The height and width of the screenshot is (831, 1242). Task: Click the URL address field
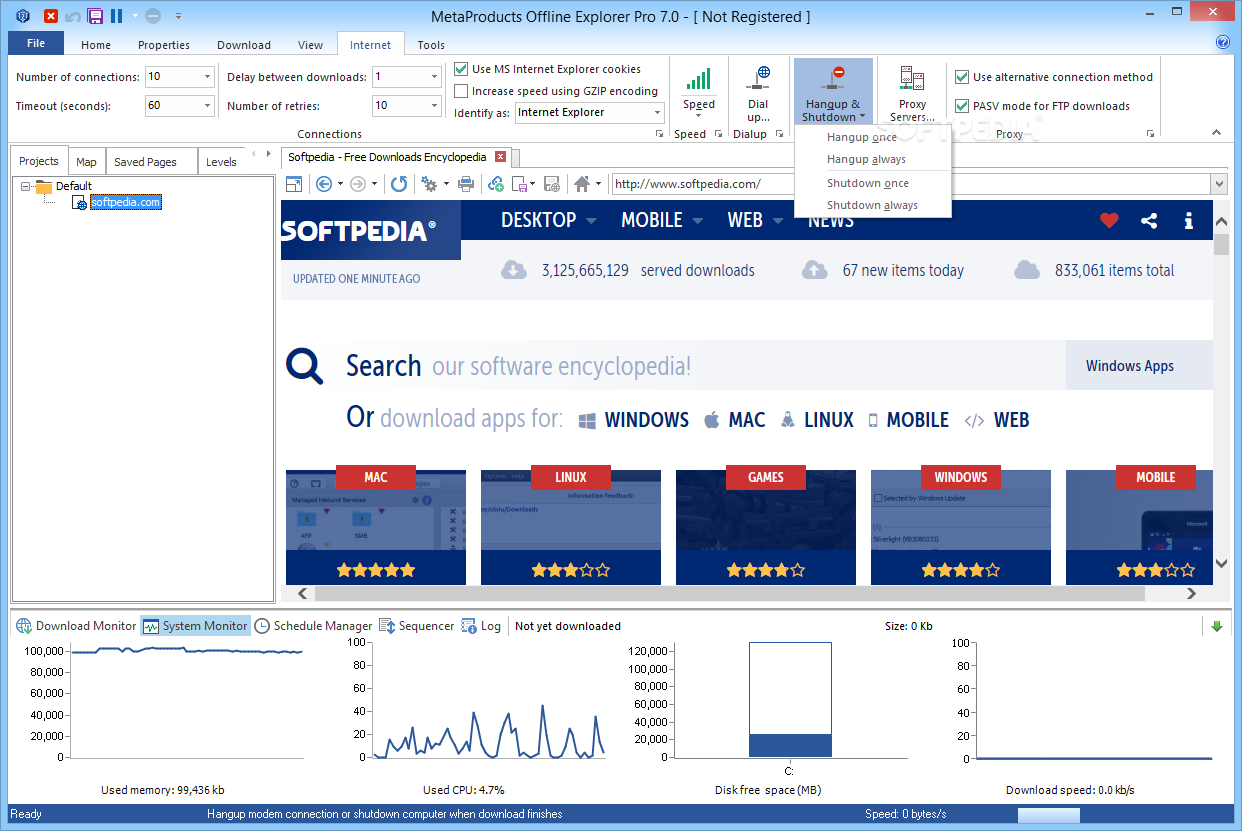point(910,184)
